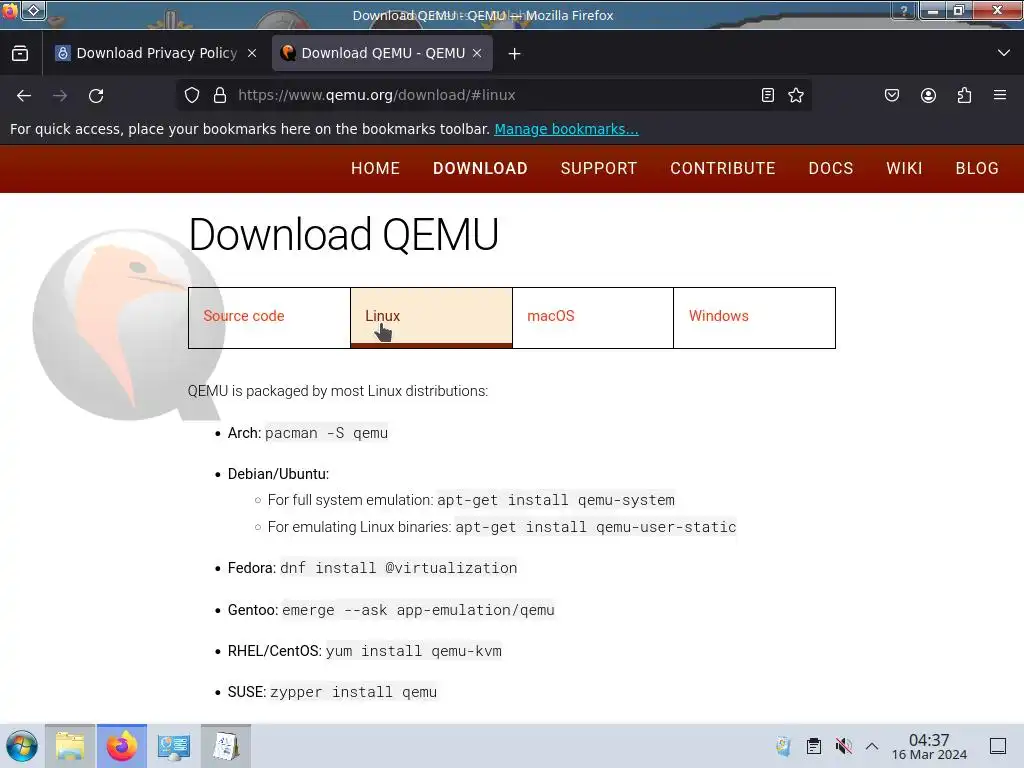
Task: Open the Start menu orb
Action: pyautogui.click(x=22, y=746)
